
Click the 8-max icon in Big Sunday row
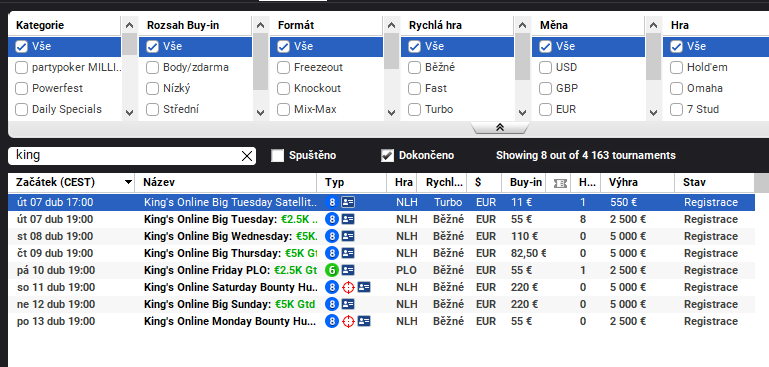[x=332, y=304]
